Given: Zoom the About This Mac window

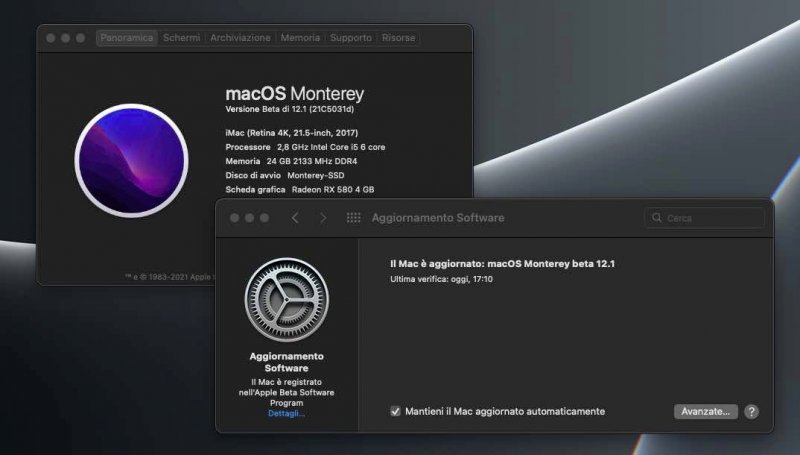Looking at the screenshot, I should coord(80,38).
